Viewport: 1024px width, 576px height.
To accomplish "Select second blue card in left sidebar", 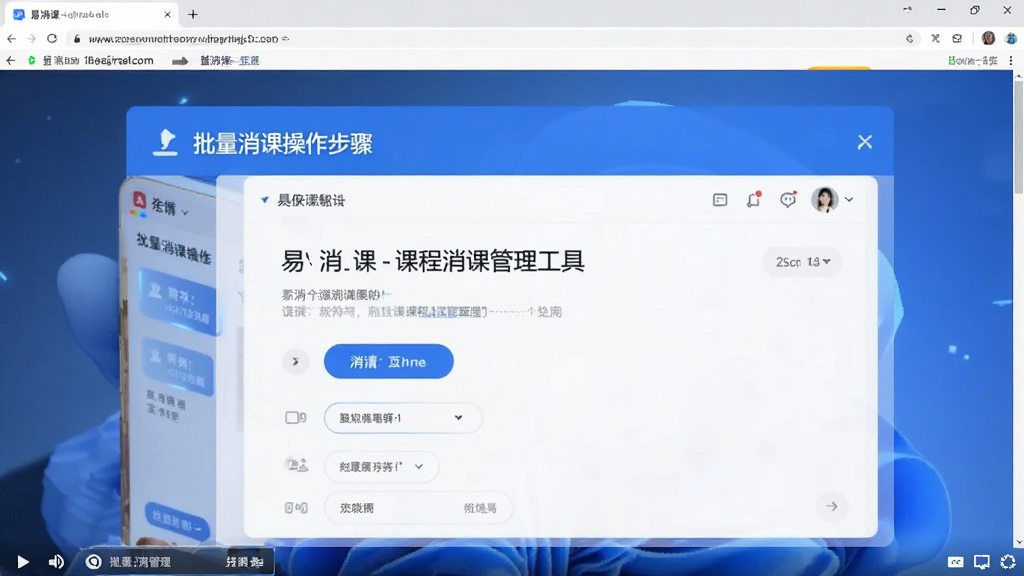I will coord(178,366).
